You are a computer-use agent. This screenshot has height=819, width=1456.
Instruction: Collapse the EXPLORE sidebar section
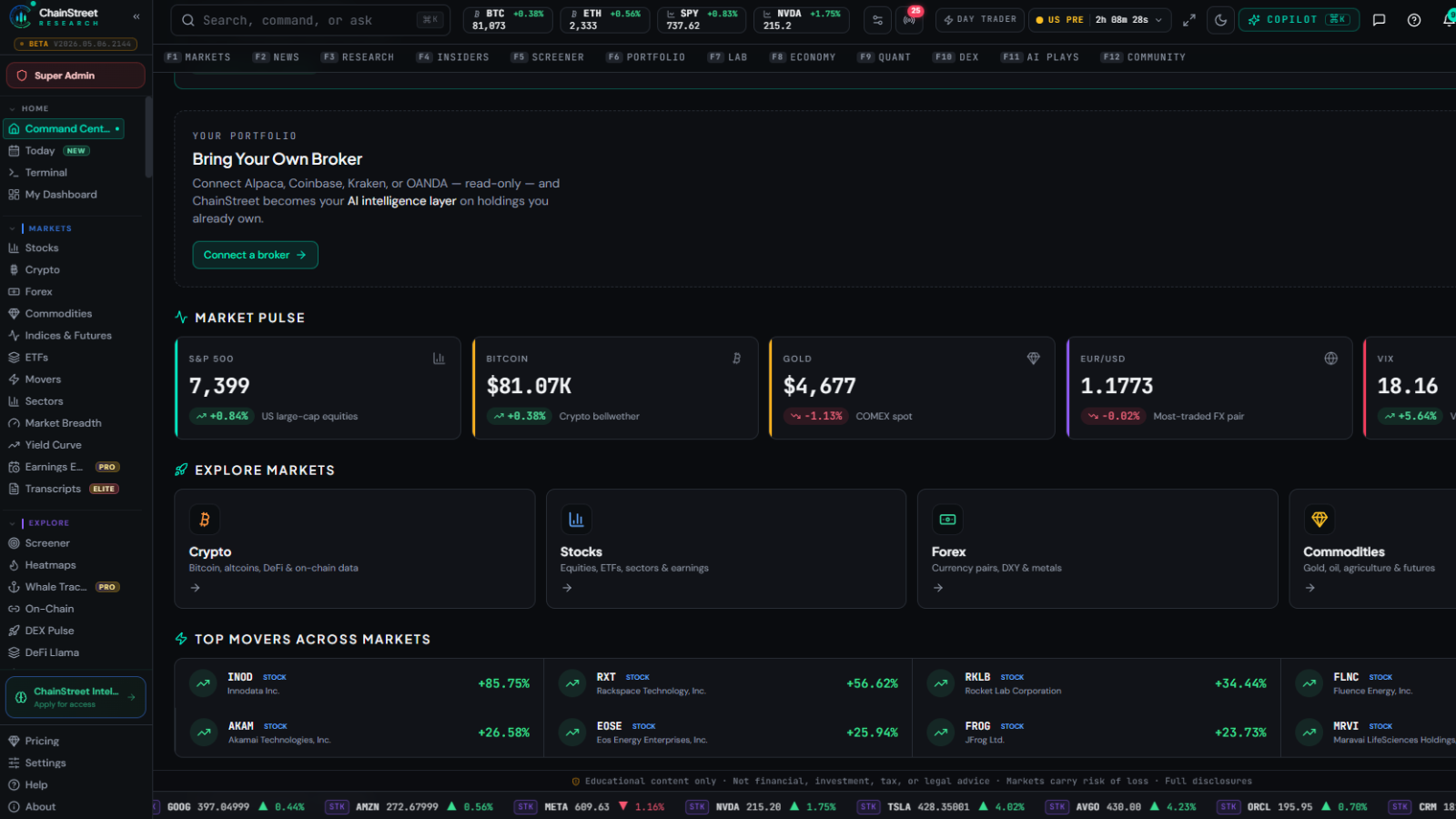39,523
